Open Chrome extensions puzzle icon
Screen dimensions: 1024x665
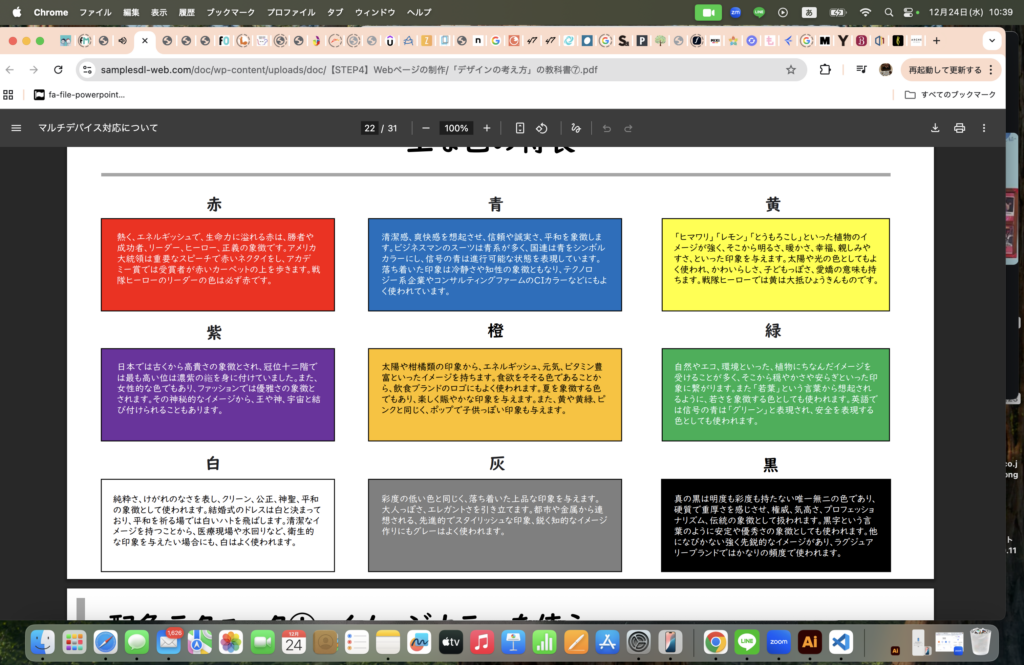coord(825,70)
